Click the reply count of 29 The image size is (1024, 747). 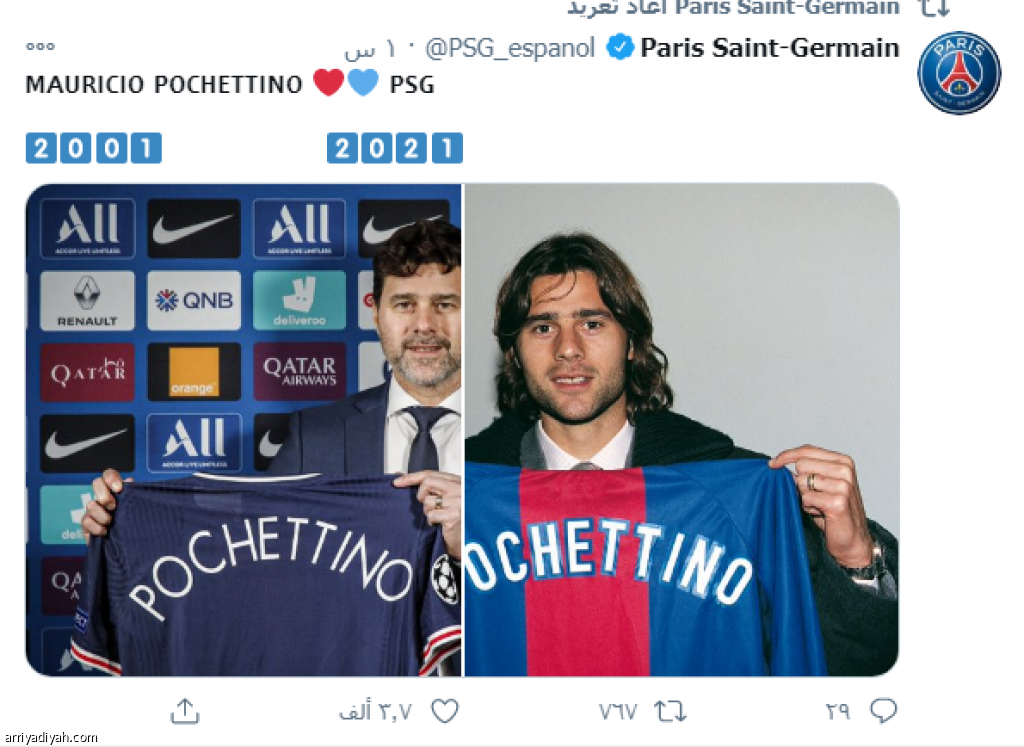838,711
